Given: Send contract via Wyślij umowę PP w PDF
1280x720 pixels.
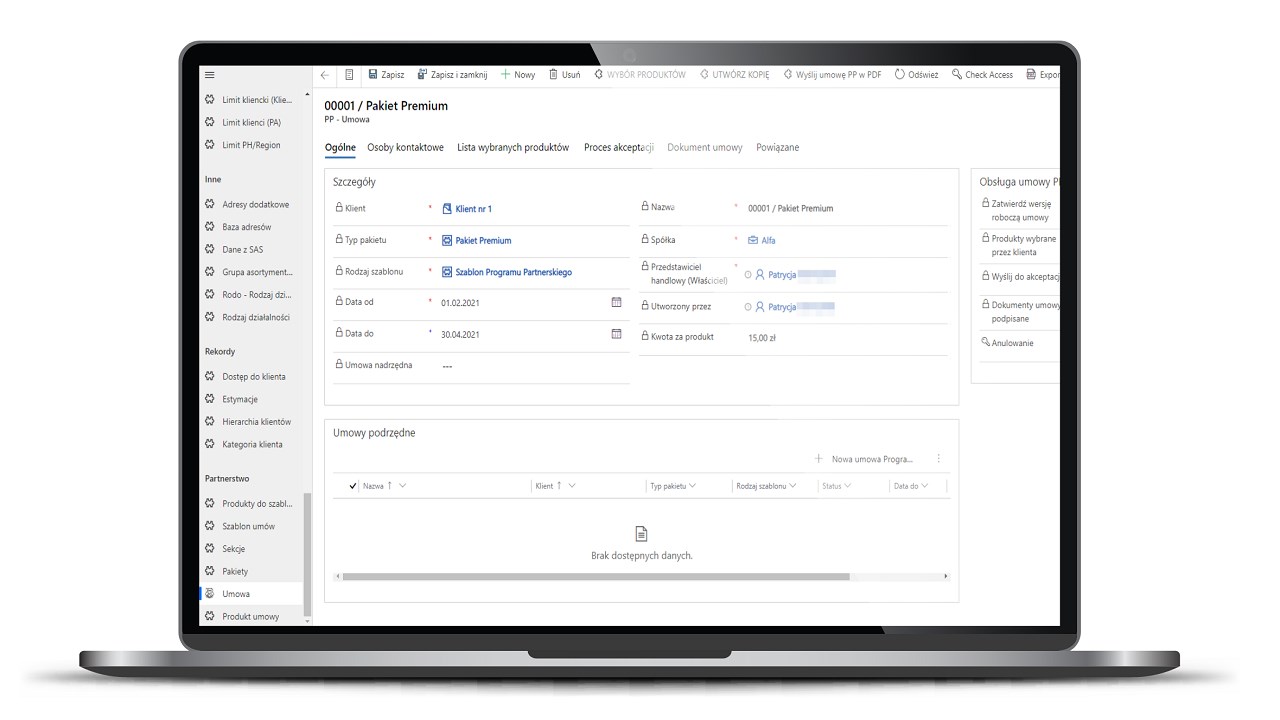Looking at the screenshot, I should (832, 75).
